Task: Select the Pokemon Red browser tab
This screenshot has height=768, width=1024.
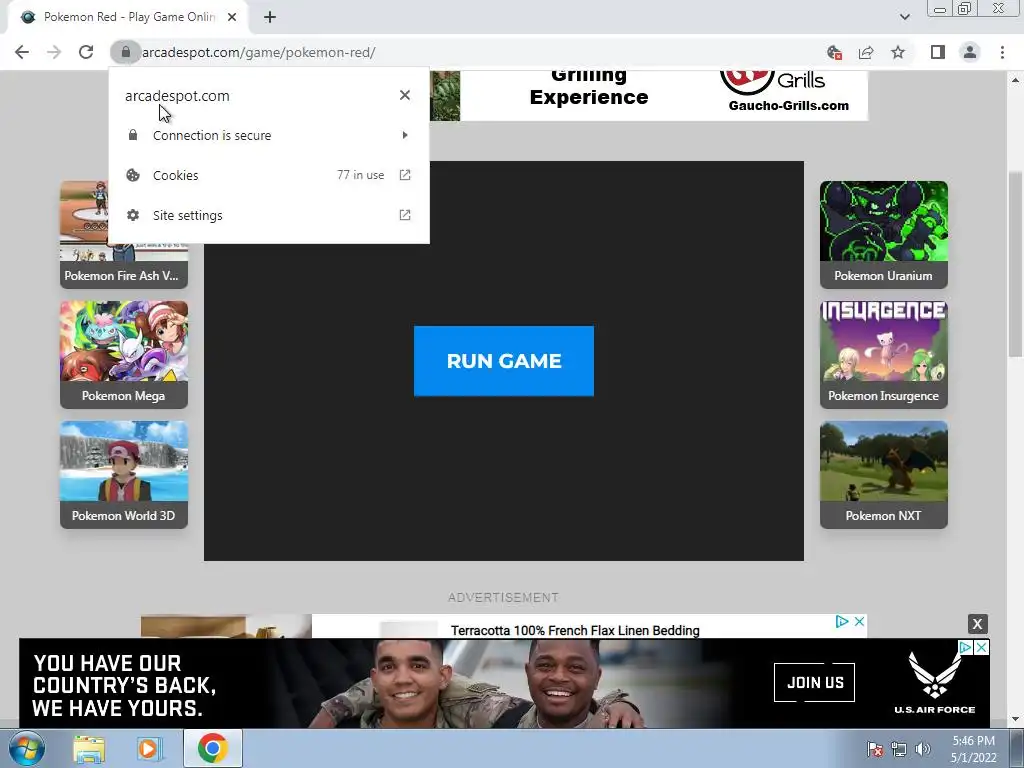Action: [128, 17]
